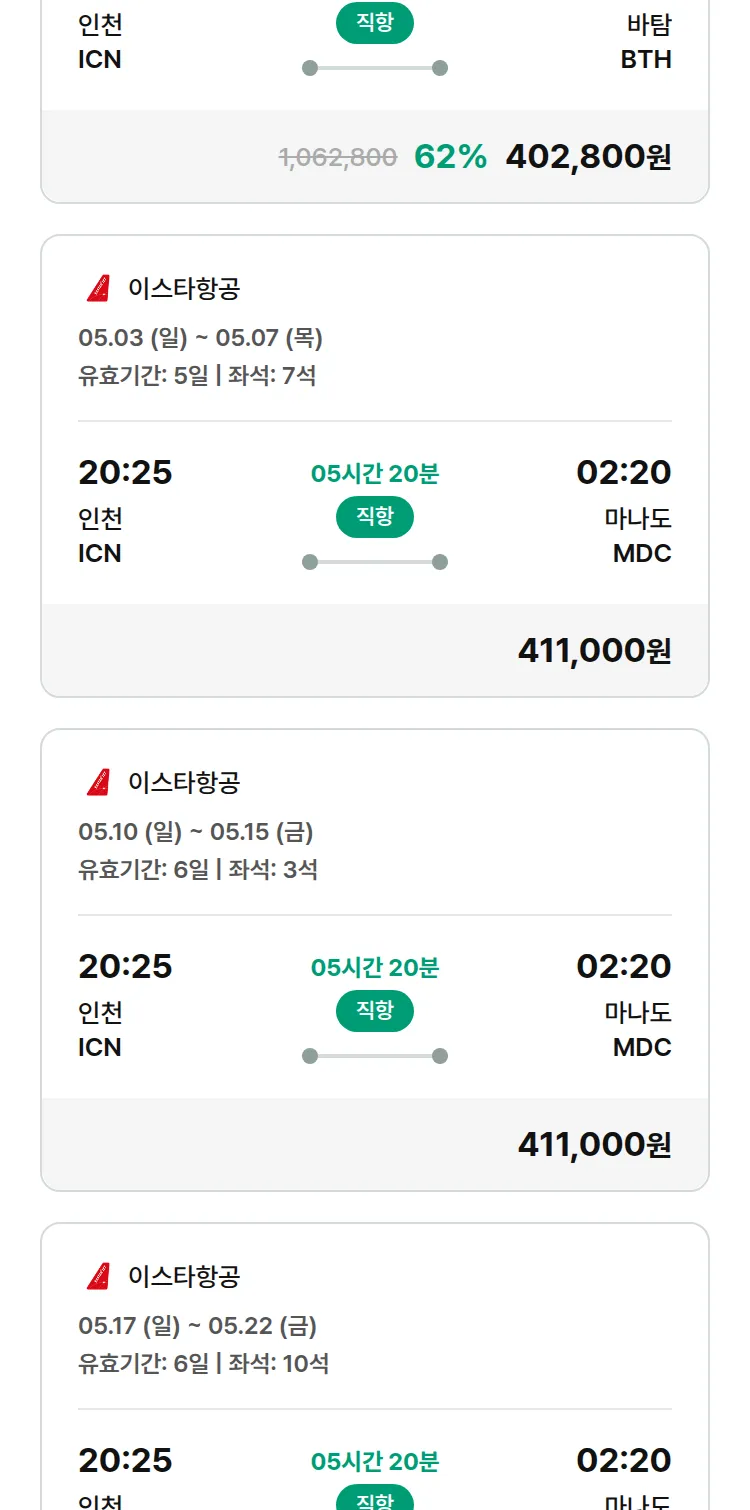This screenshot has height=1510, width=750.
Task: Click route line under 직항 in 05.03 card
Action: pyautogui.click(x=375, y=562)
